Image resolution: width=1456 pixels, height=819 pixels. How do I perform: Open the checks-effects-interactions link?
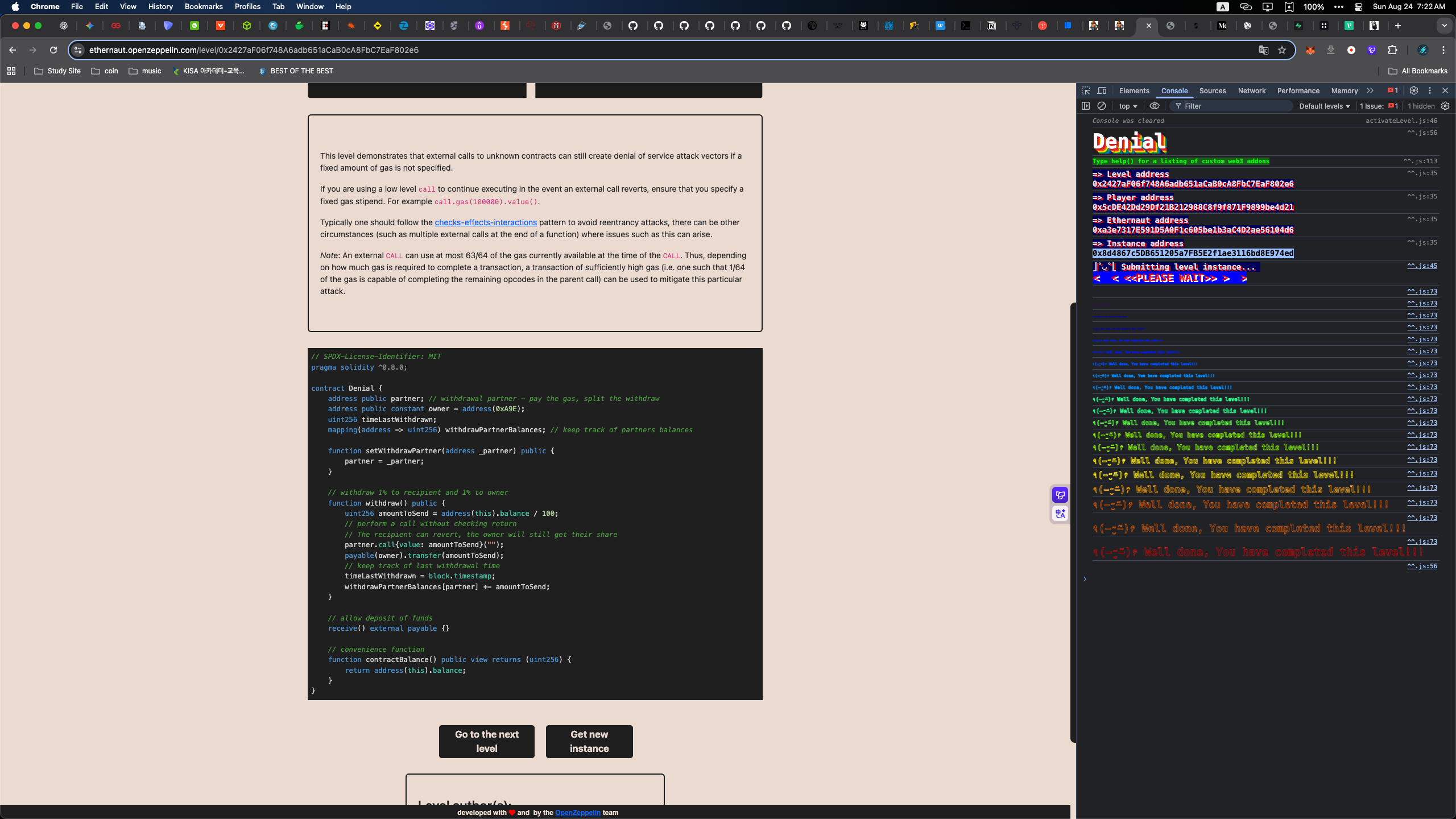coord(486,222)
